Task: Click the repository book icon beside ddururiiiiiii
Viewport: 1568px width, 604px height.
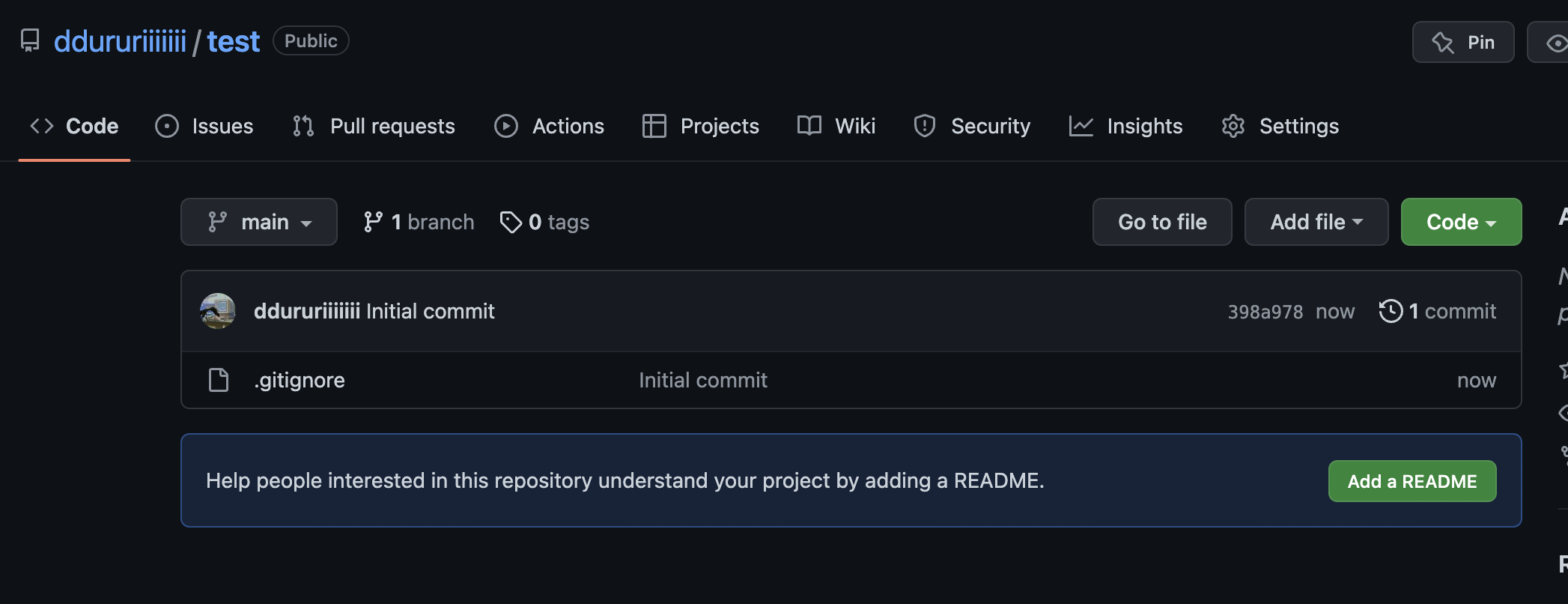Action: coord(30,40)
